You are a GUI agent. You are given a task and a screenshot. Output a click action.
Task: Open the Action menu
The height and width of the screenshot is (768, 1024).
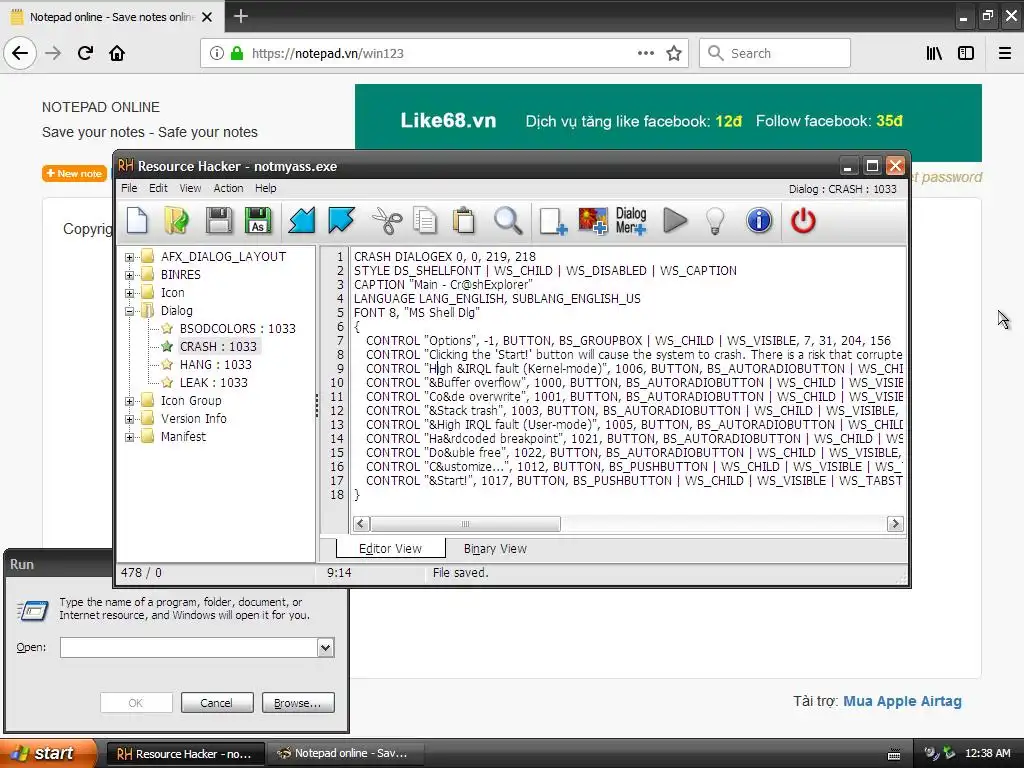coord(228,188)
